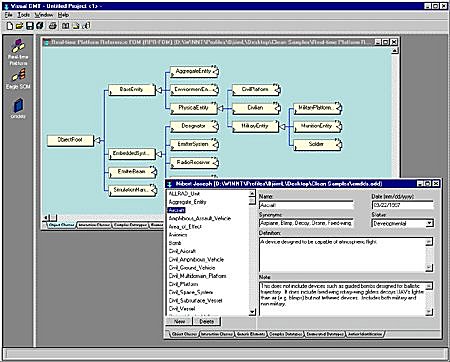
Task: Click the Save floppy disk toolbar icon
Action: [x=30, y=26]
